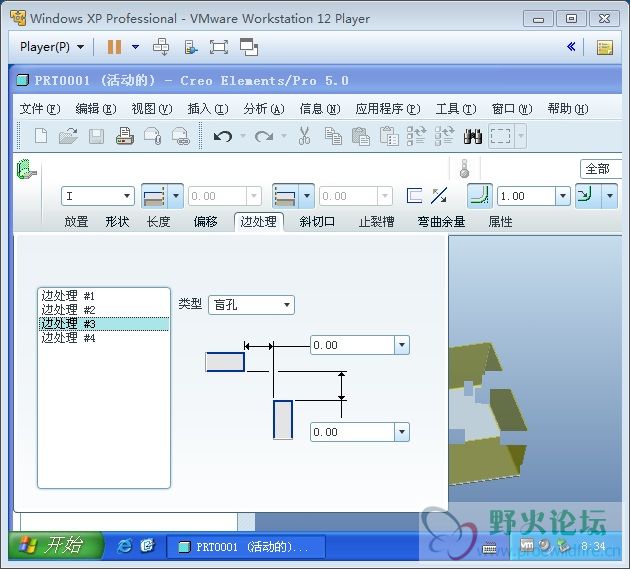Image resolution: width=630 pixels, height=569 pixels.
Task: Click the Regenerate model icon
Action: pyautogui.click(x=416, y=136)
